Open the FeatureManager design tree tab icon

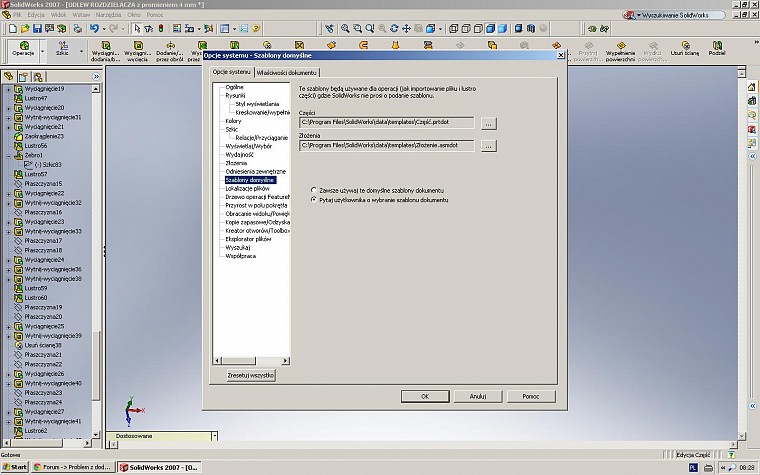point(8,77)
